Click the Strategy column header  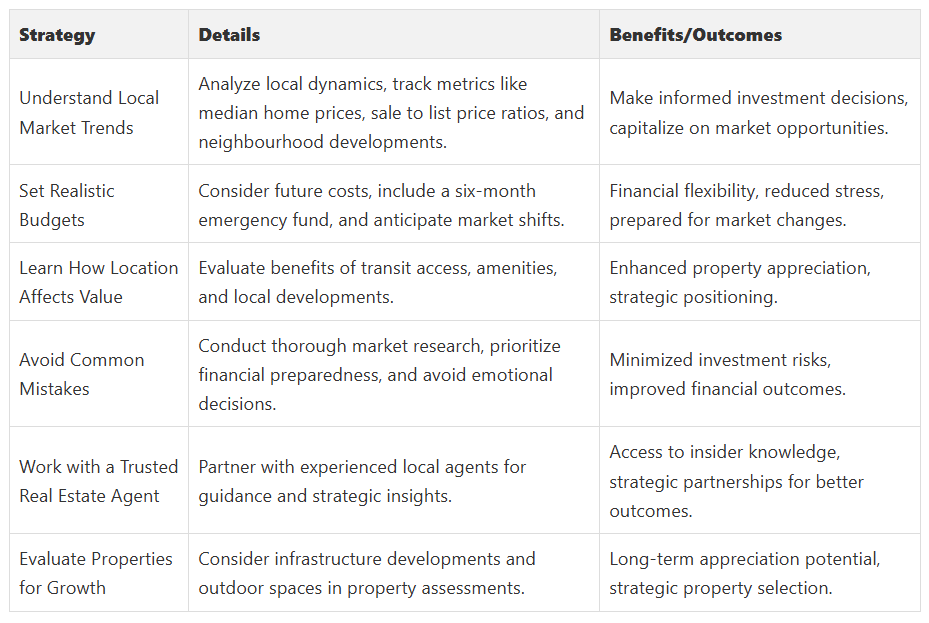[57, 35]
